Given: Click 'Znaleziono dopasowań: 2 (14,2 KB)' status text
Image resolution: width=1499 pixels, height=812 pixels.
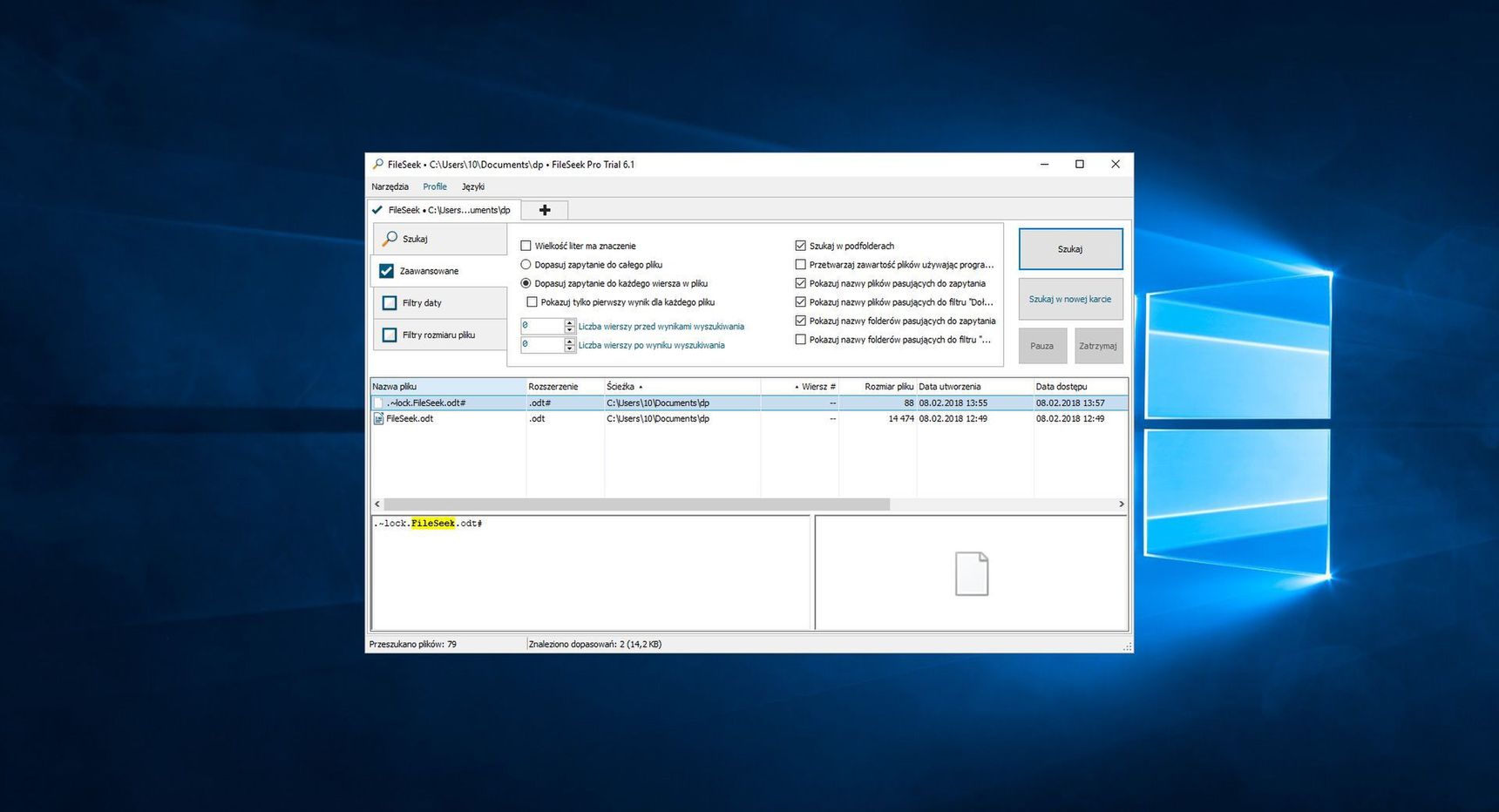Looking at the screenshot, I should point(595,645).
